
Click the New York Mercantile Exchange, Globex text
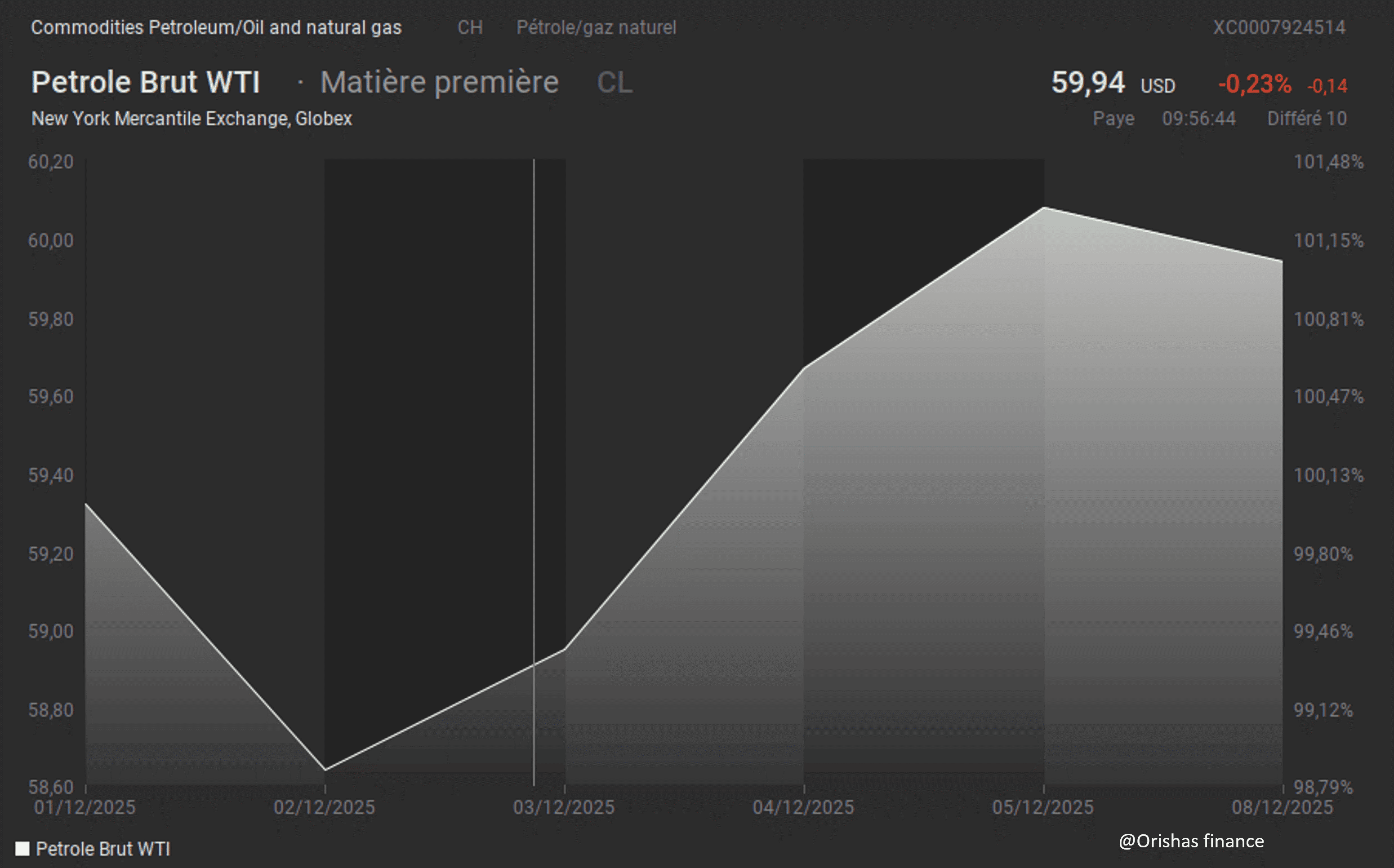[x=191, y=118]
